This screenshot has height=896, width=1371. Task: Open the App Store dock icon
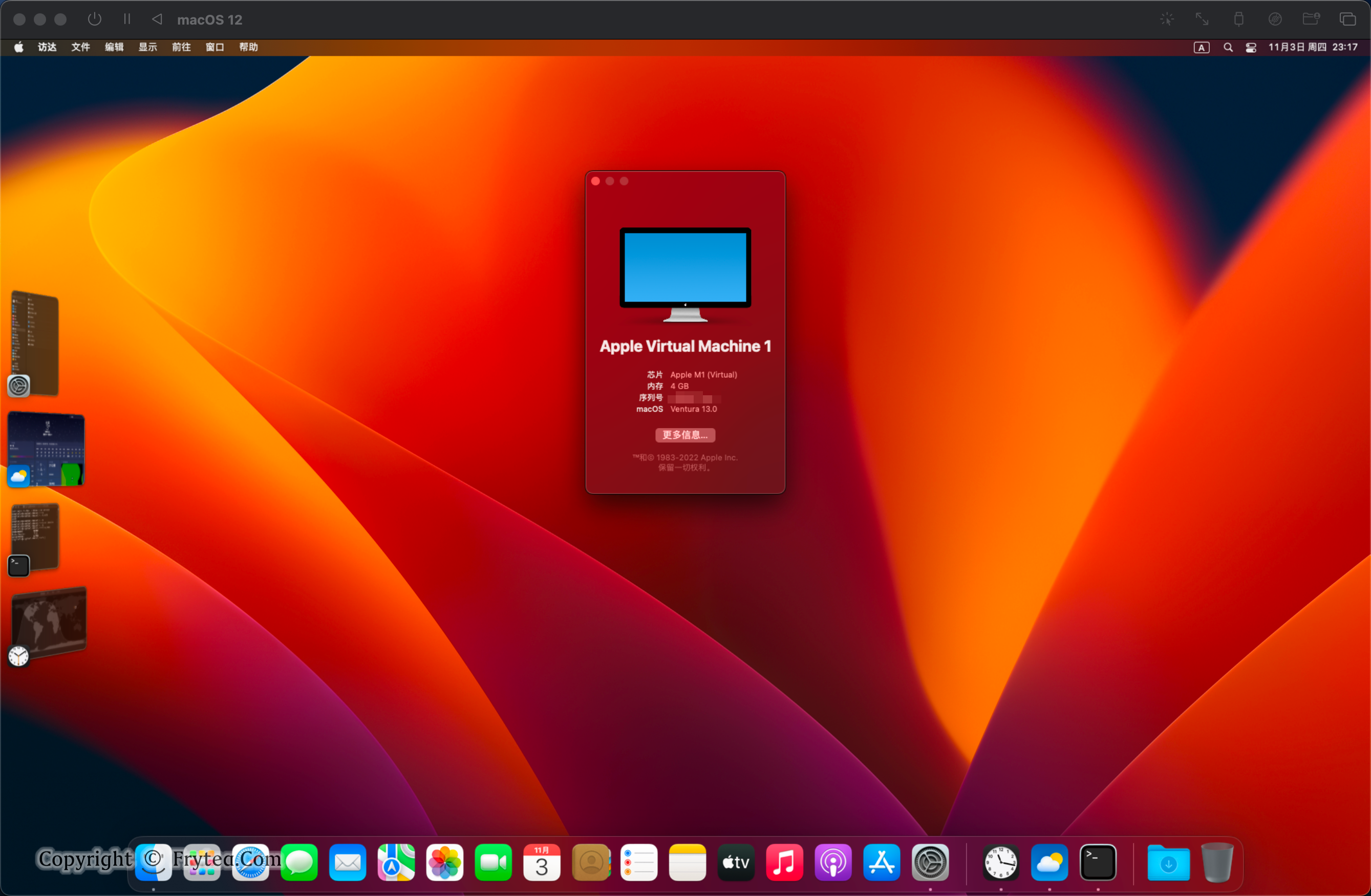pyautogui.click(x=882, y=863)
